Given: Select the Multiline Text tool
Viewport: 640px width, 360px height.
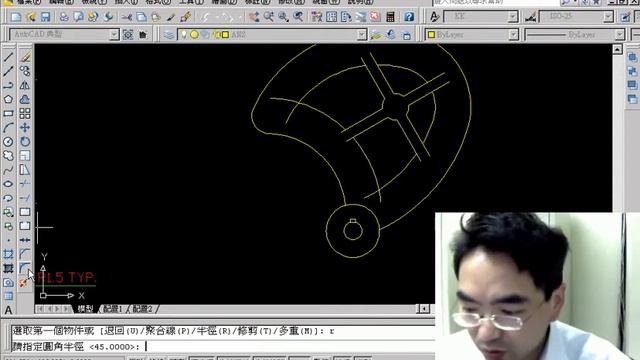Looking at the screenshot, I should pyautogui.click(x=8, y=310).
